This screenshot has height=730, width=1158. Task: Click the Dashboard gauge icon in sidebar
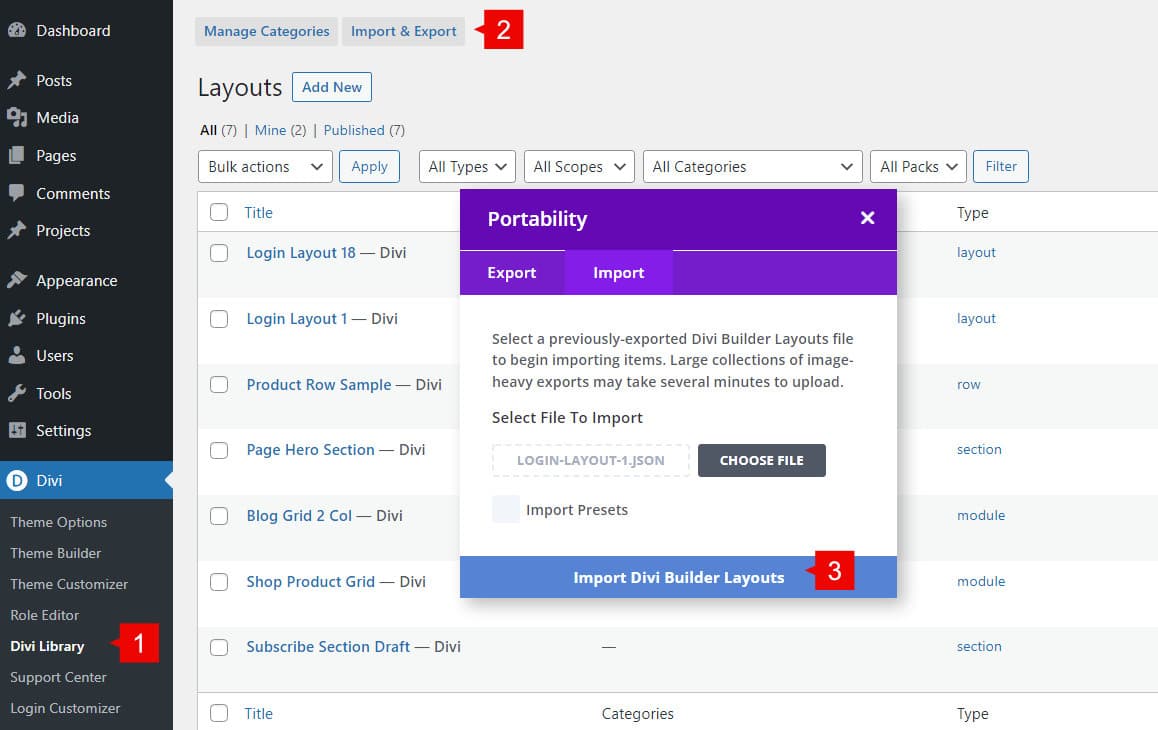[x=16, y=30]
